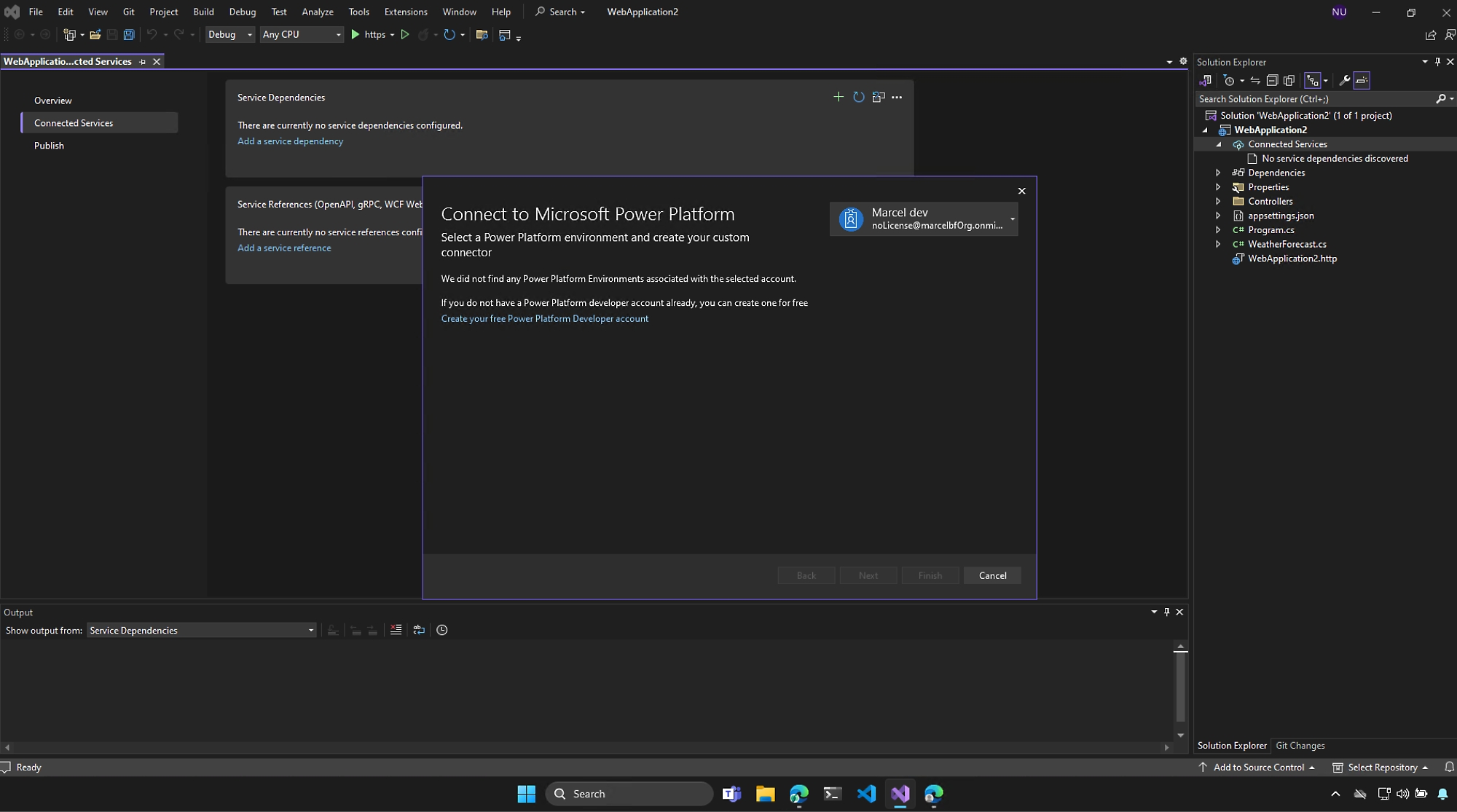Click the refresh Service Dependencies icon
Image resolution: width=1457 pixels, height=812 pixels.
pos(857,97)
